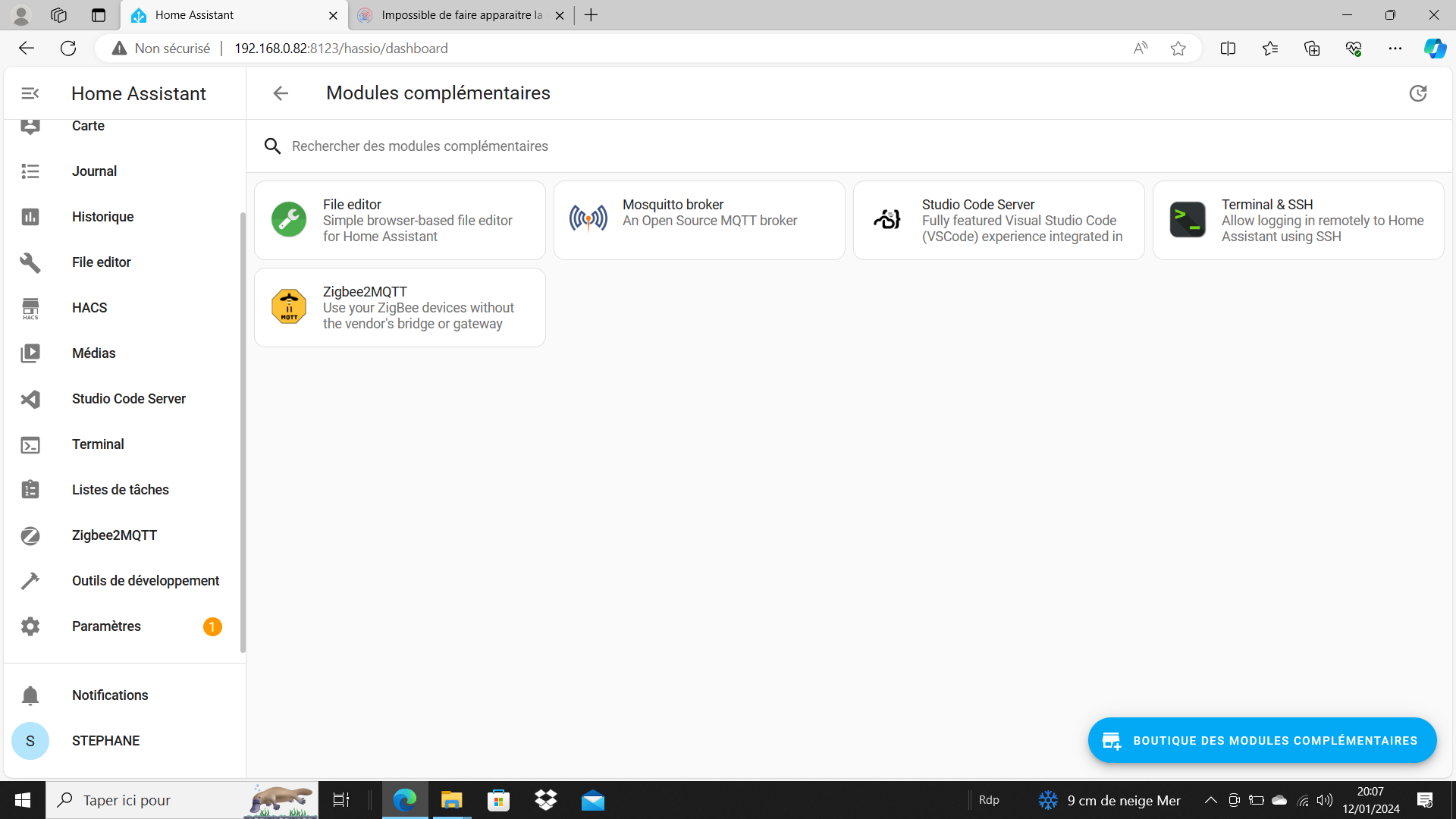
Task: Reload the browser page
Action: tap(68, 49)
